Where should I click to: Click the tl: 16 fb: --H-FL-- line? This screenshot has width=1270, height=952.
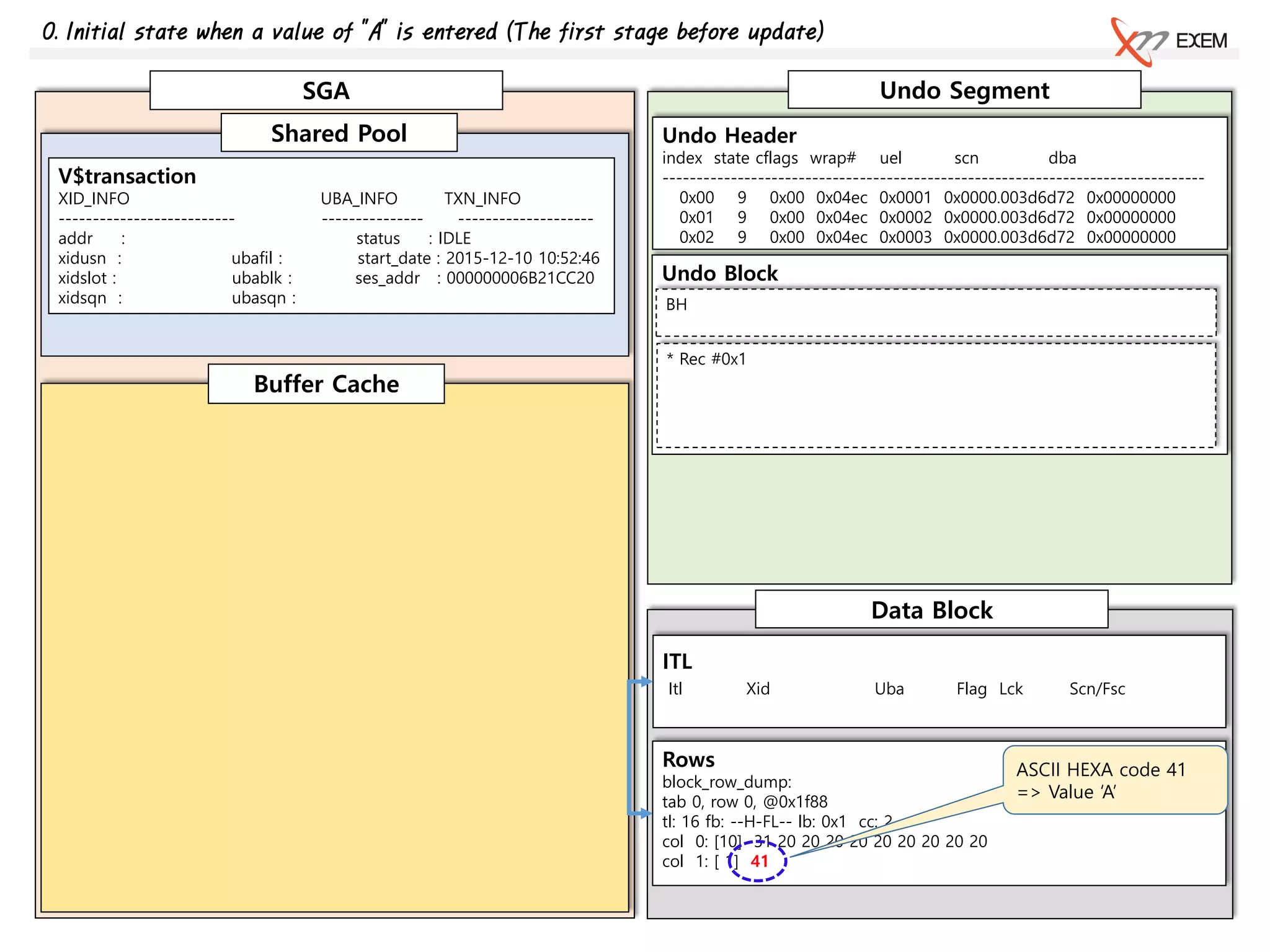point(777,821)
